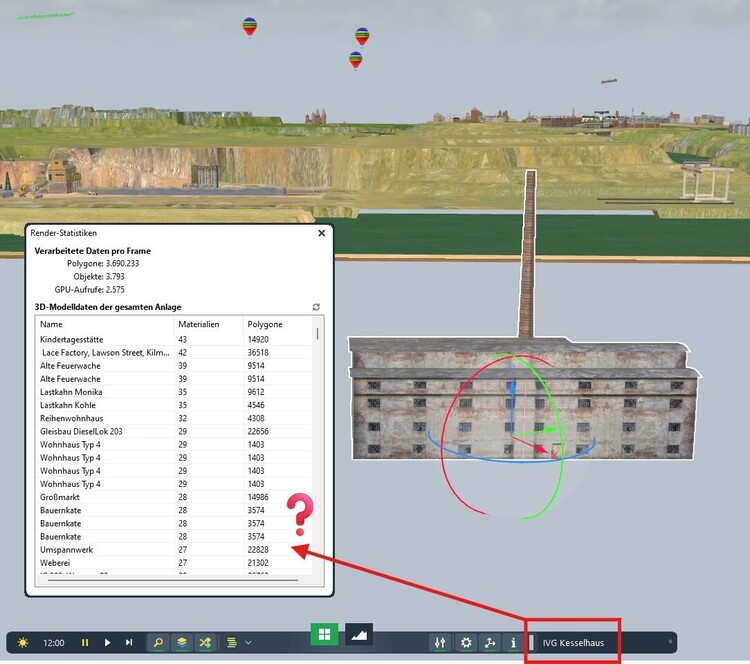Expand the dropdown chevron beside list icon
750x664 pixels.
click(x=248, y=643)
